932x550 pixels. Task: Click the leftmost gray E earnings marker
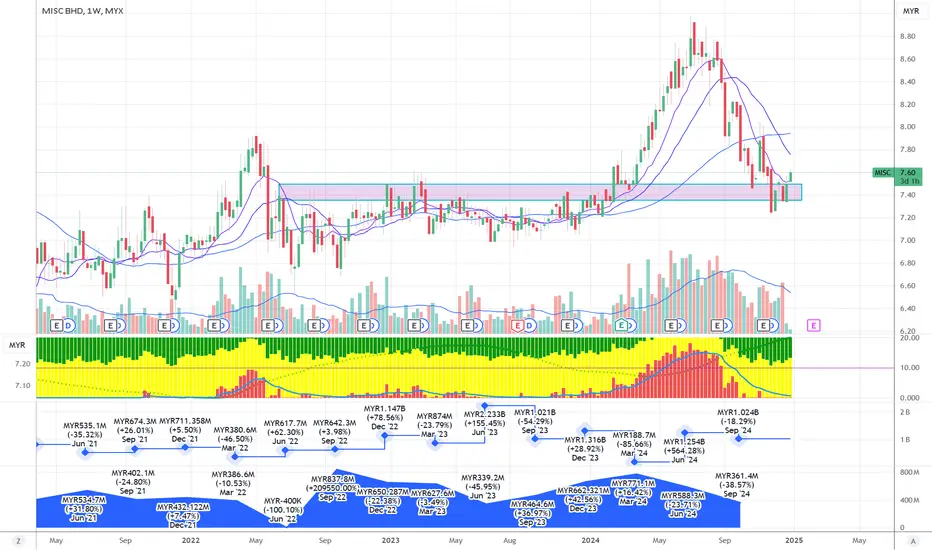coord(56,325)
